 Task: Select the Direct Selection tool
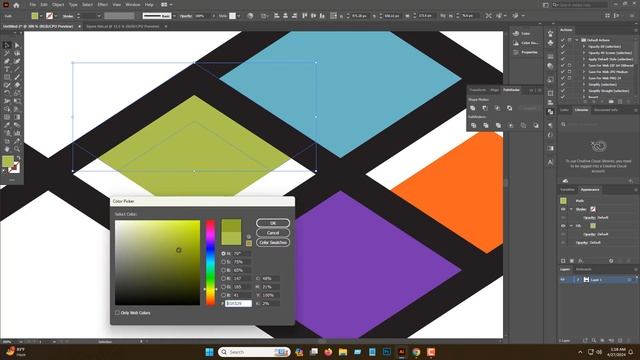17,45
